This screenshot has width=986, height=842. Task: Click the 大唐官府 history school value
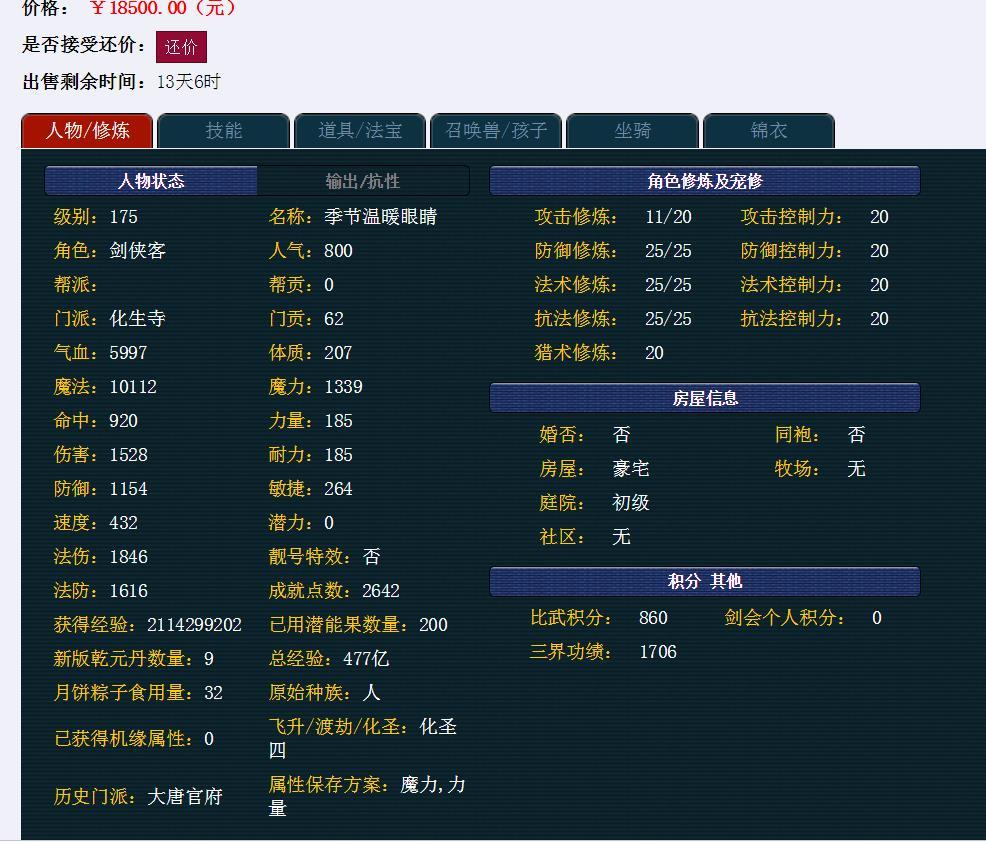point(185,797)
